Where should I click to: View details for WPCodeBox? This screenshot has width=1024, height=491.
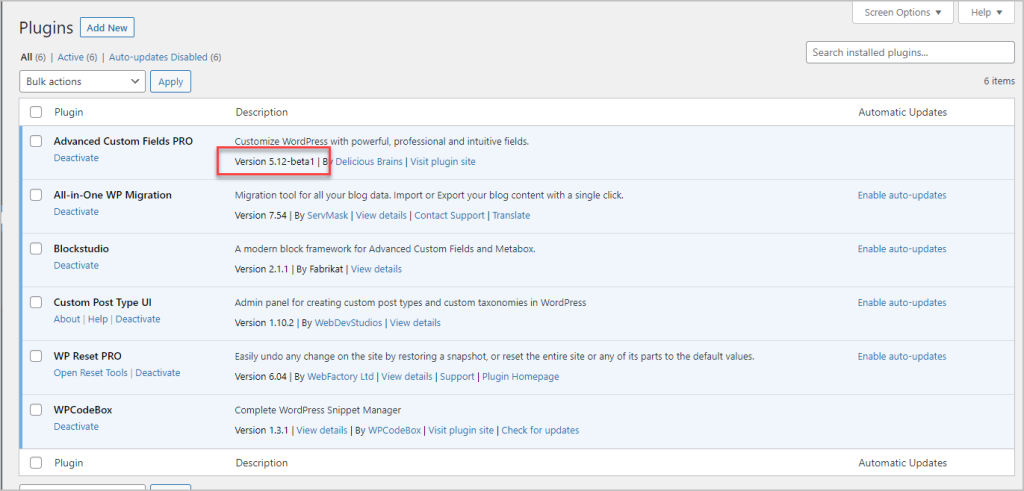coord(322,430)
